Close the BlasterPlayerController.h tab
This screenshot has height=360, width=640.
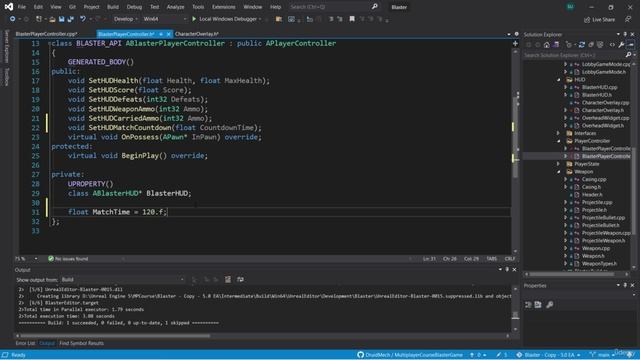(168, 34)
